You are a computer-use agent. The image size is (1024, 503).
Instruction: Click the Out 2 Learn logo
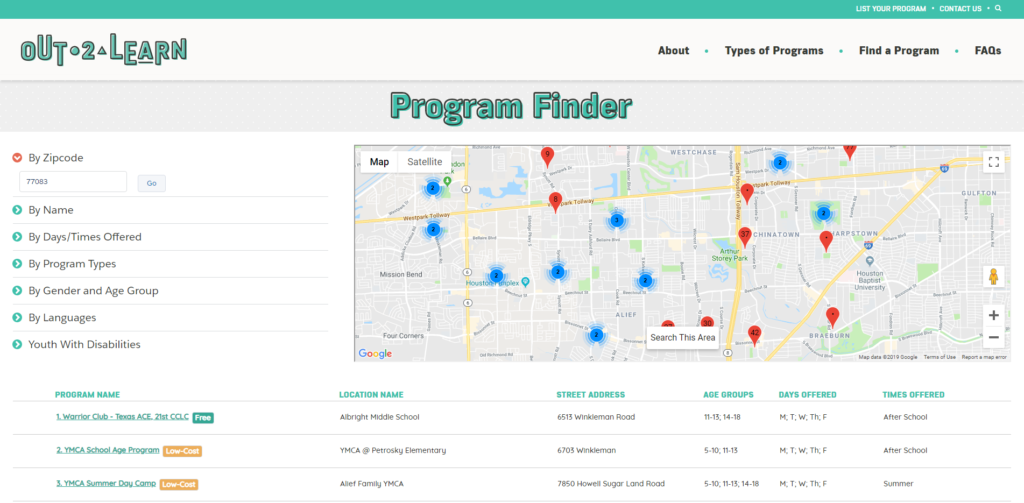(x=104, y=50)
